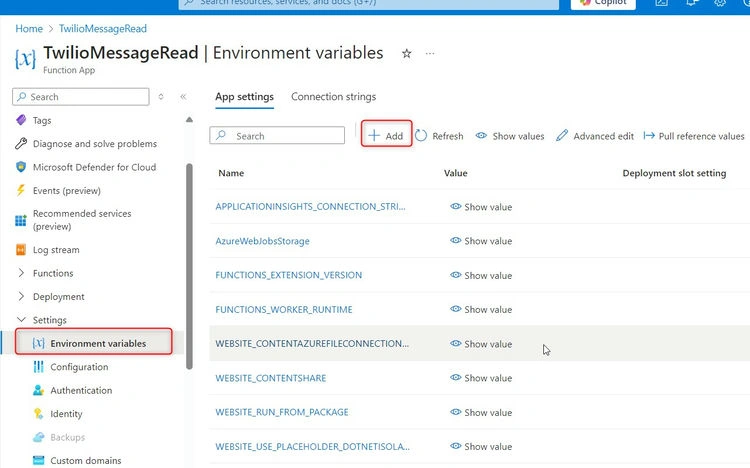Click the sidebar Search field

(80, 97)
